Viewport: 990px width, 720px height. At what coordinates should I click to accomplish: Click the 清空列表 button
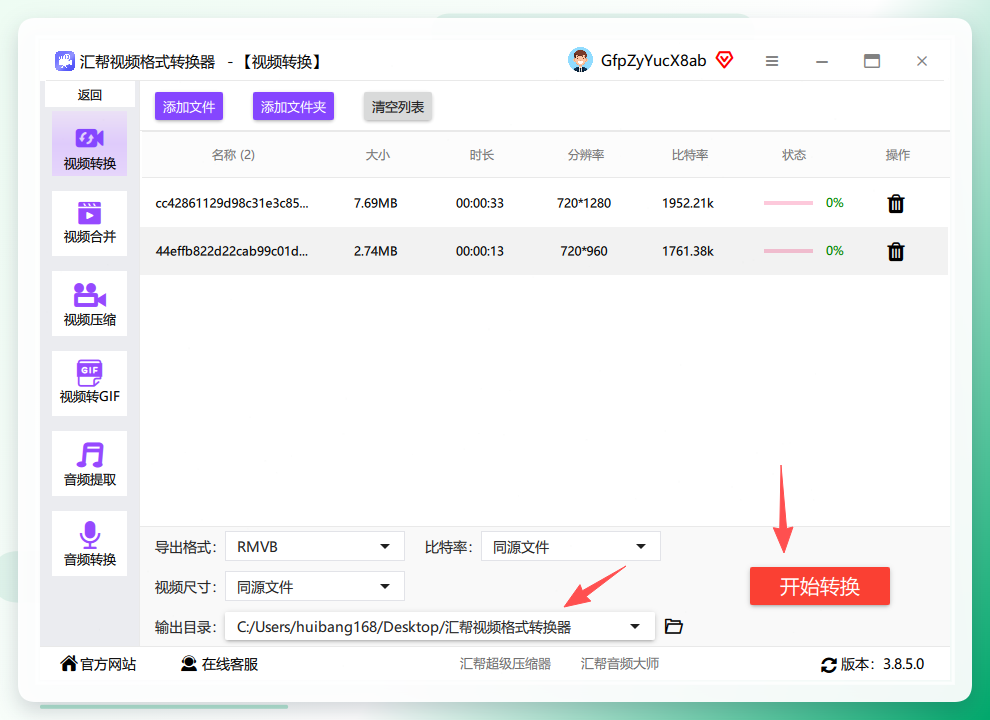pyautogui.click(x=398, y=107)
